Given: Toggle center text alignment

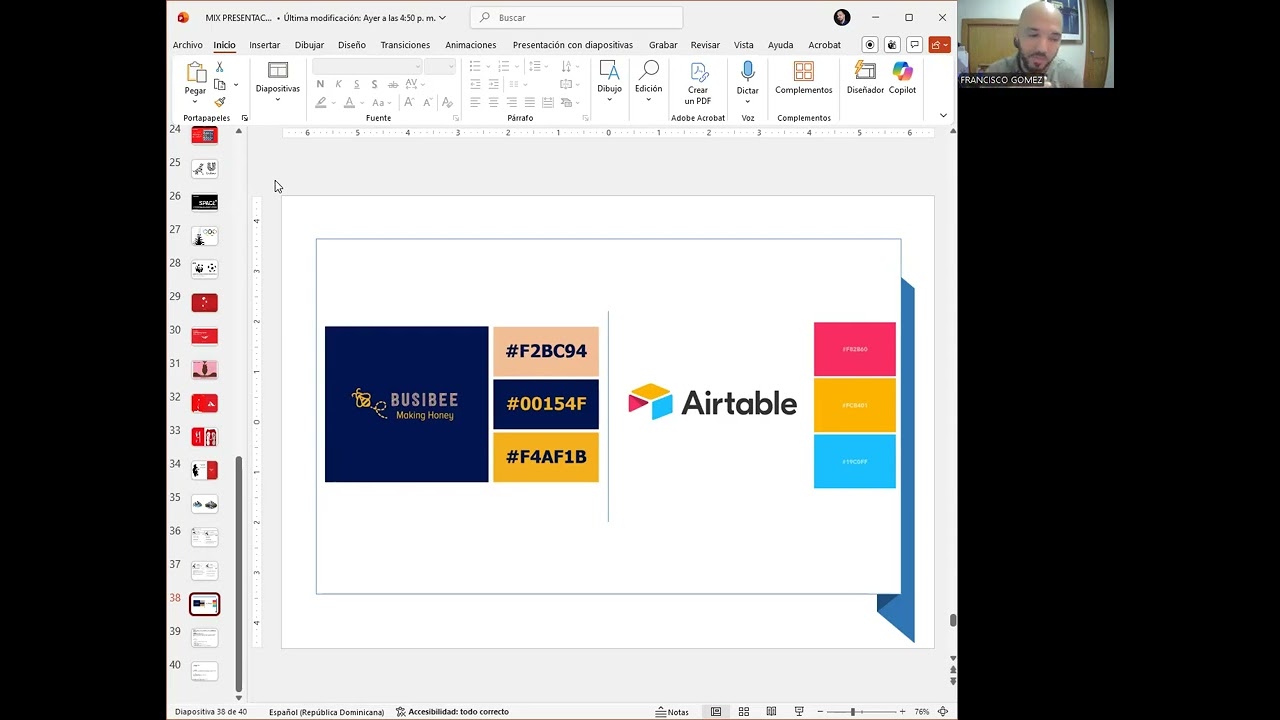Looking at the screenshot, I should coord(493,102).
